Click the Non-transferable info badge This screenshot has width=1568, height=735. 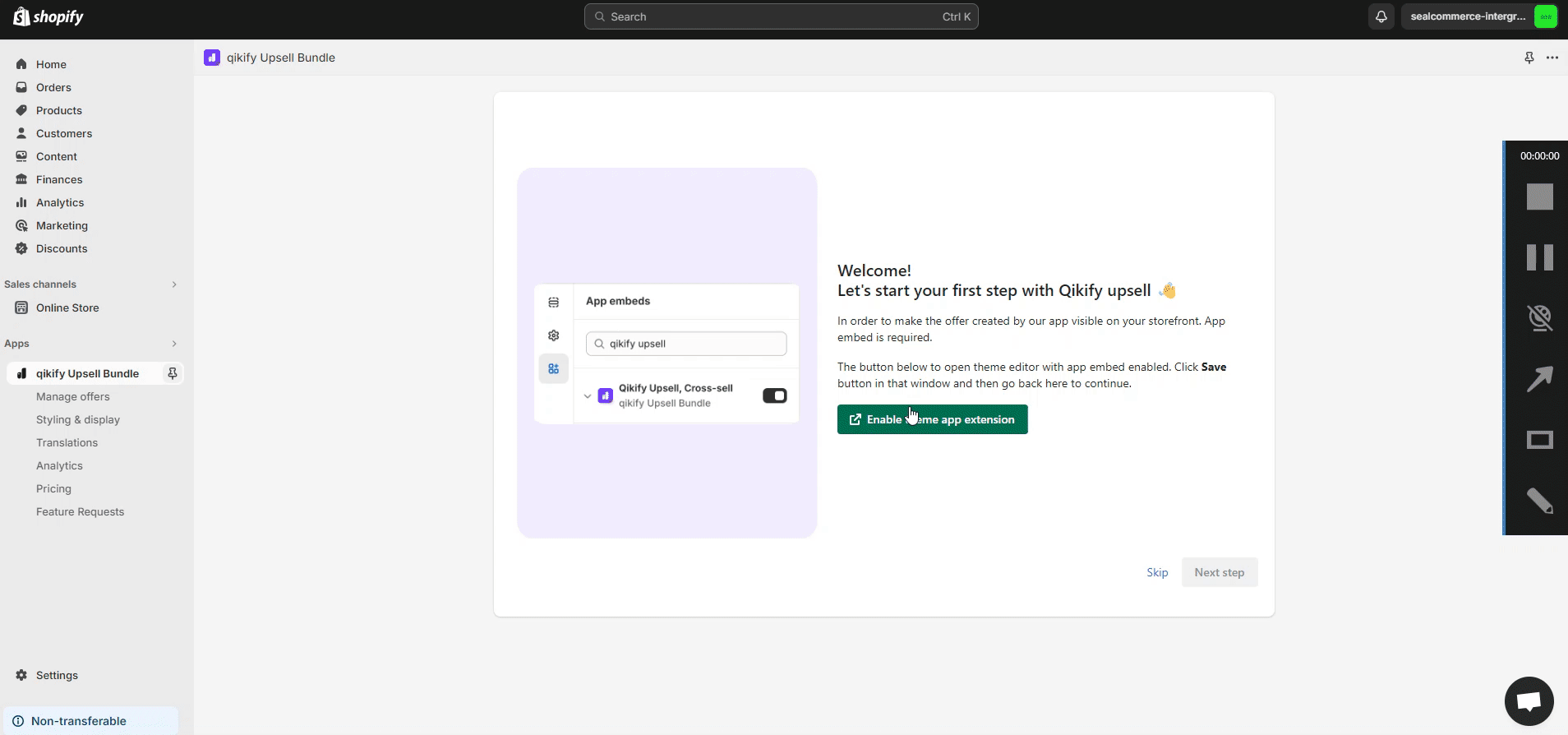point(90,721)
